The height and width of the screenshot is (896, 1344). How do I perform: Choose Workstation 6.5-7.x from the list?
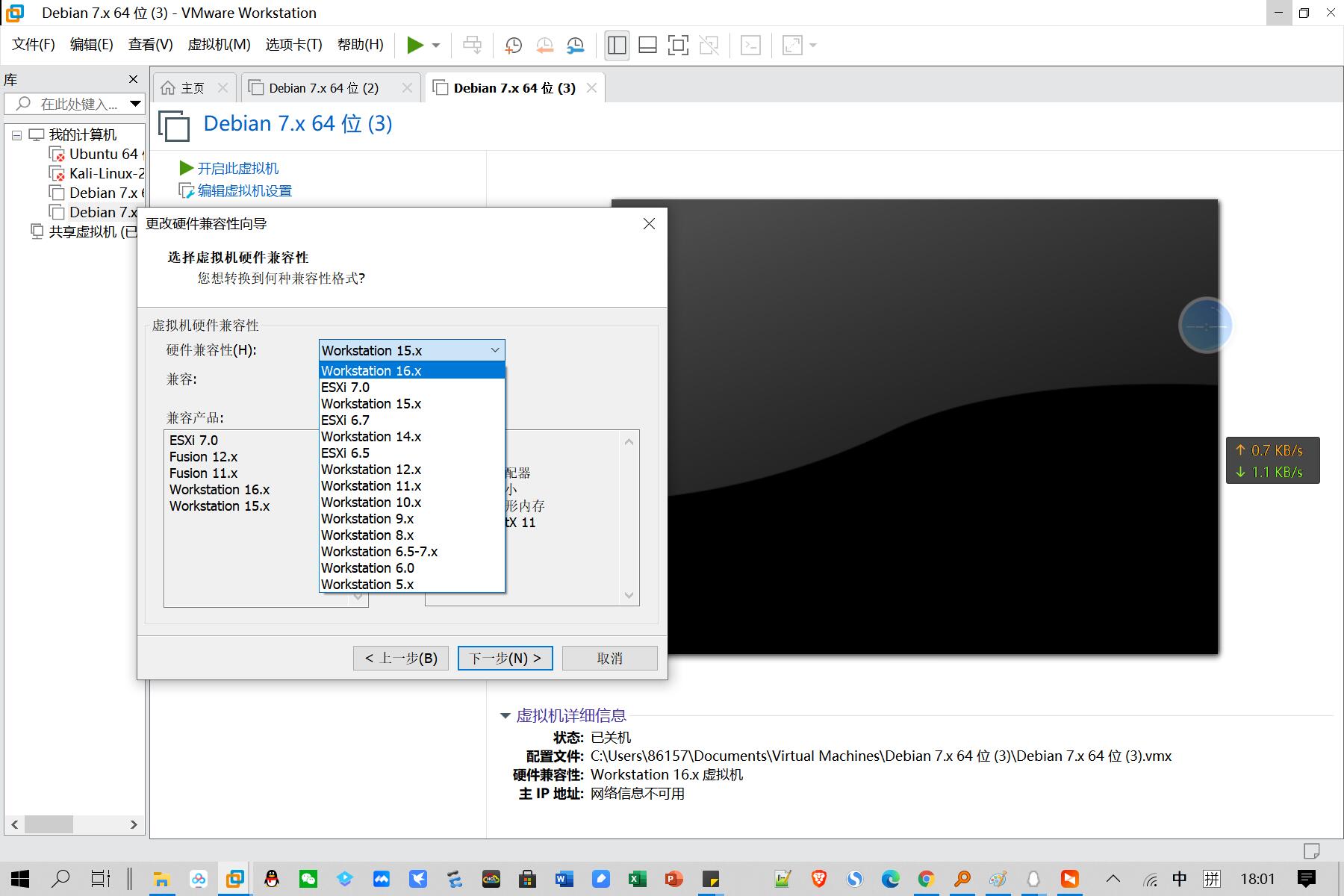(412, 551)
